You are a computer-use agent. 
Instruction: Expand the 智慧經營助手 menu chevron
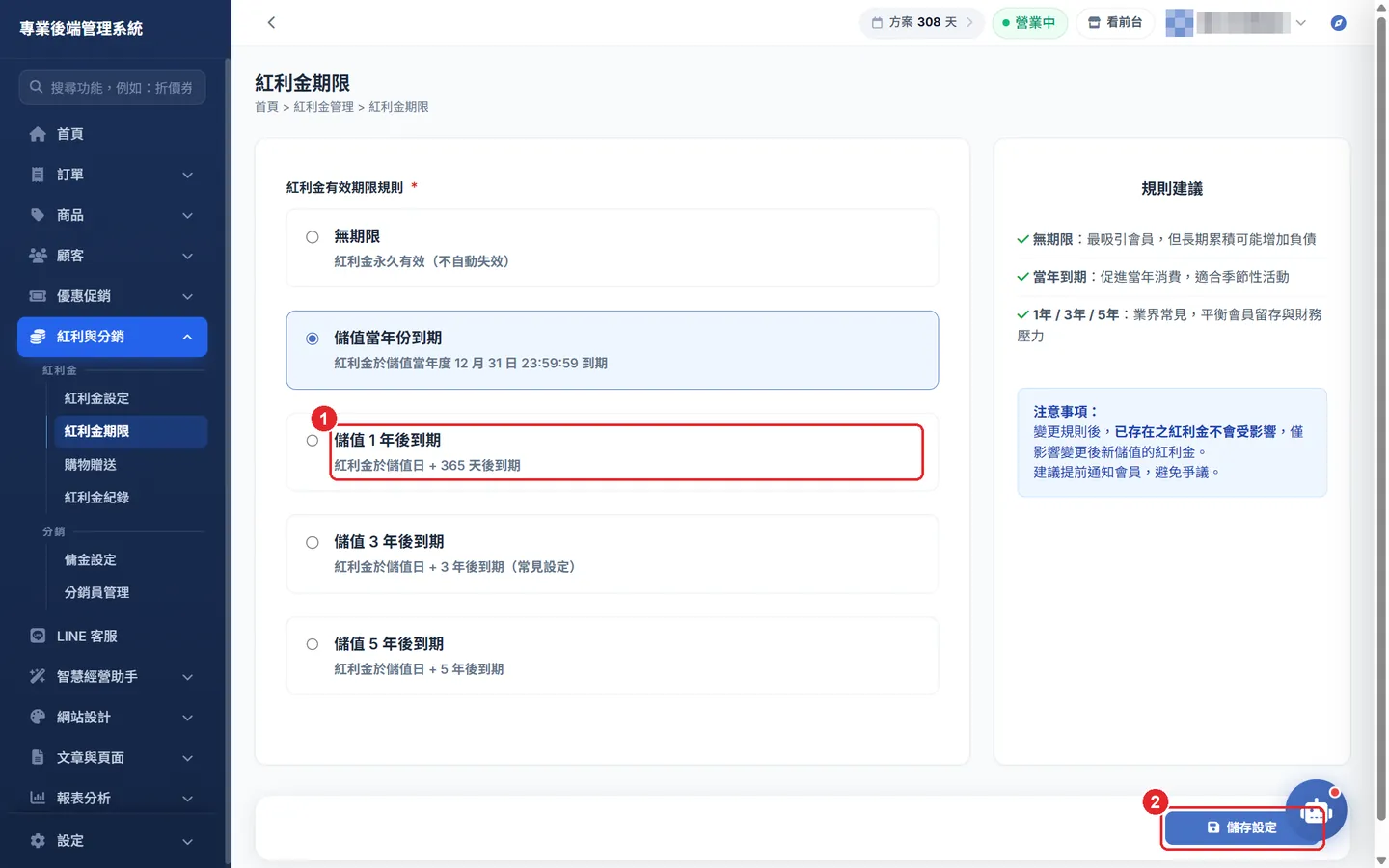(188, 677)
